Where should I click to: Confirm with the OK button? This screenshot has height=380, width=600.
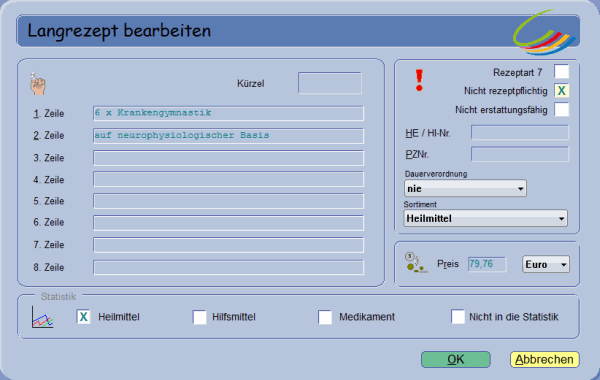coord(456,360)
